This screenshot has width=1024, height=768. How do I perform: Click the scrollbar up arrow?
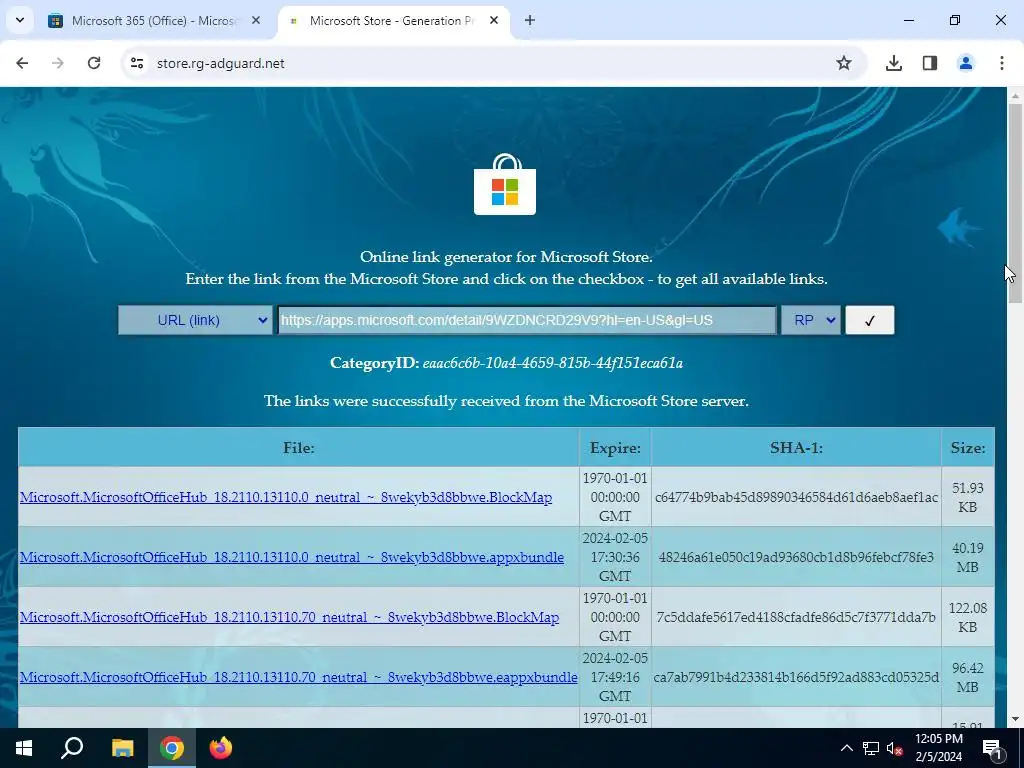pyautogui.click(x=1016, y=95)
